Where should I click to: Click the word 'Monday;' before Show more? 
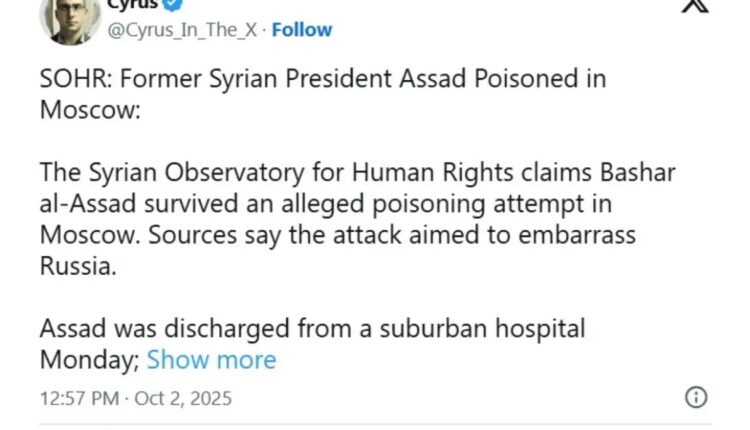coord(89,359)
